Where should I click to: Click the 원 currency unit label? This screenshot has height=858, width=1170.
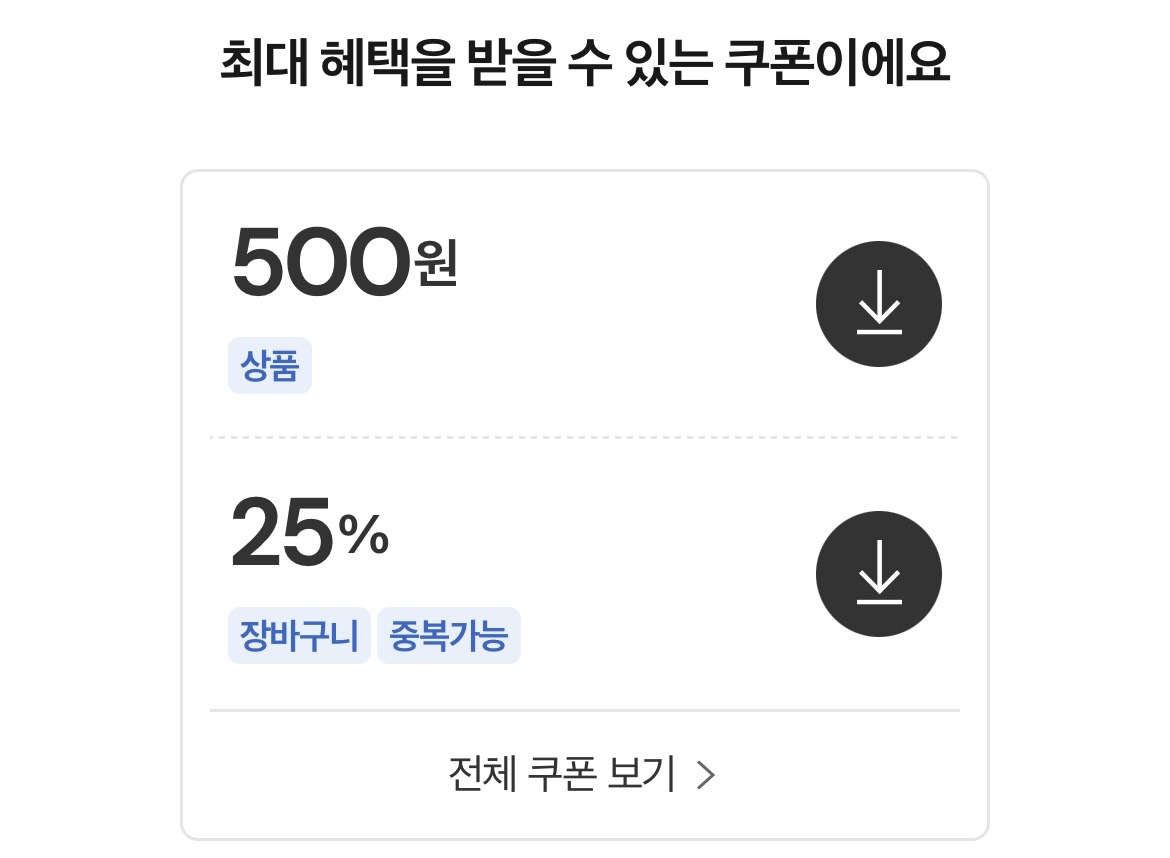tap(436, 264)
